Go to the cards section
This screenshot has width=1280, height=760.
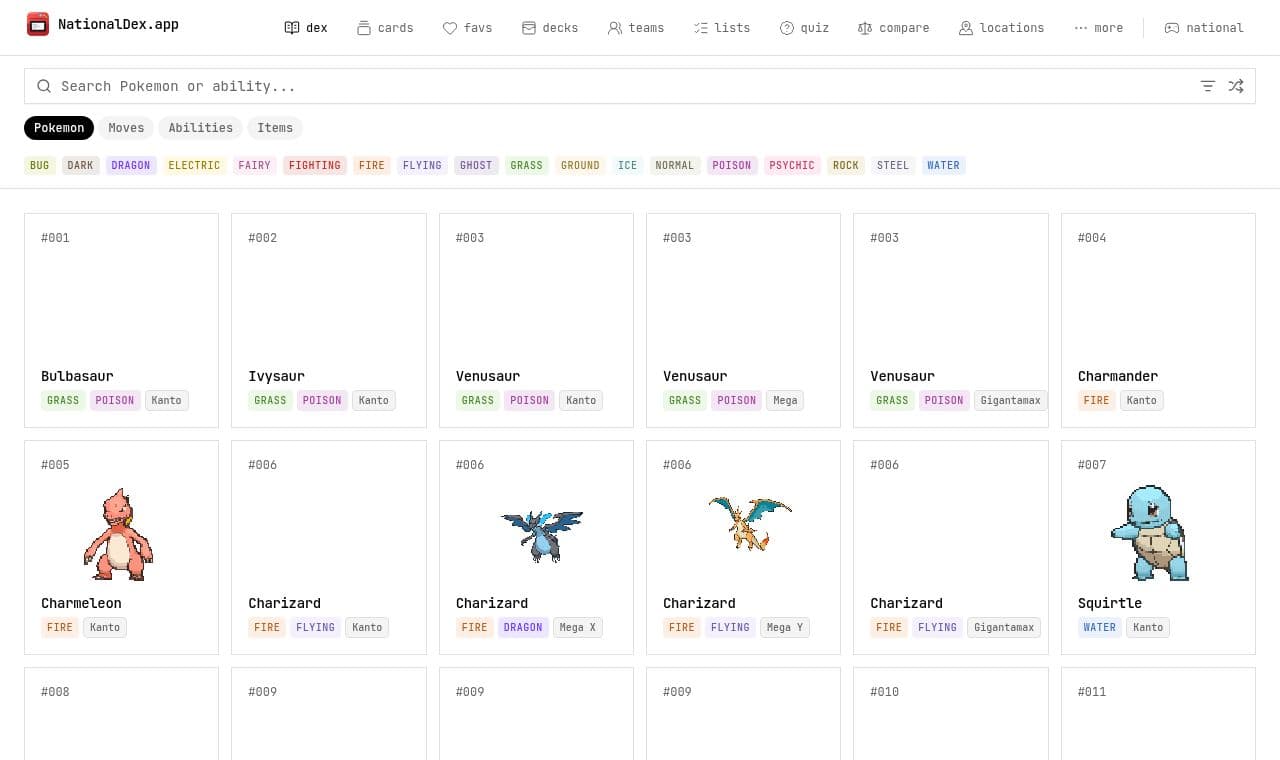point(385,28)
